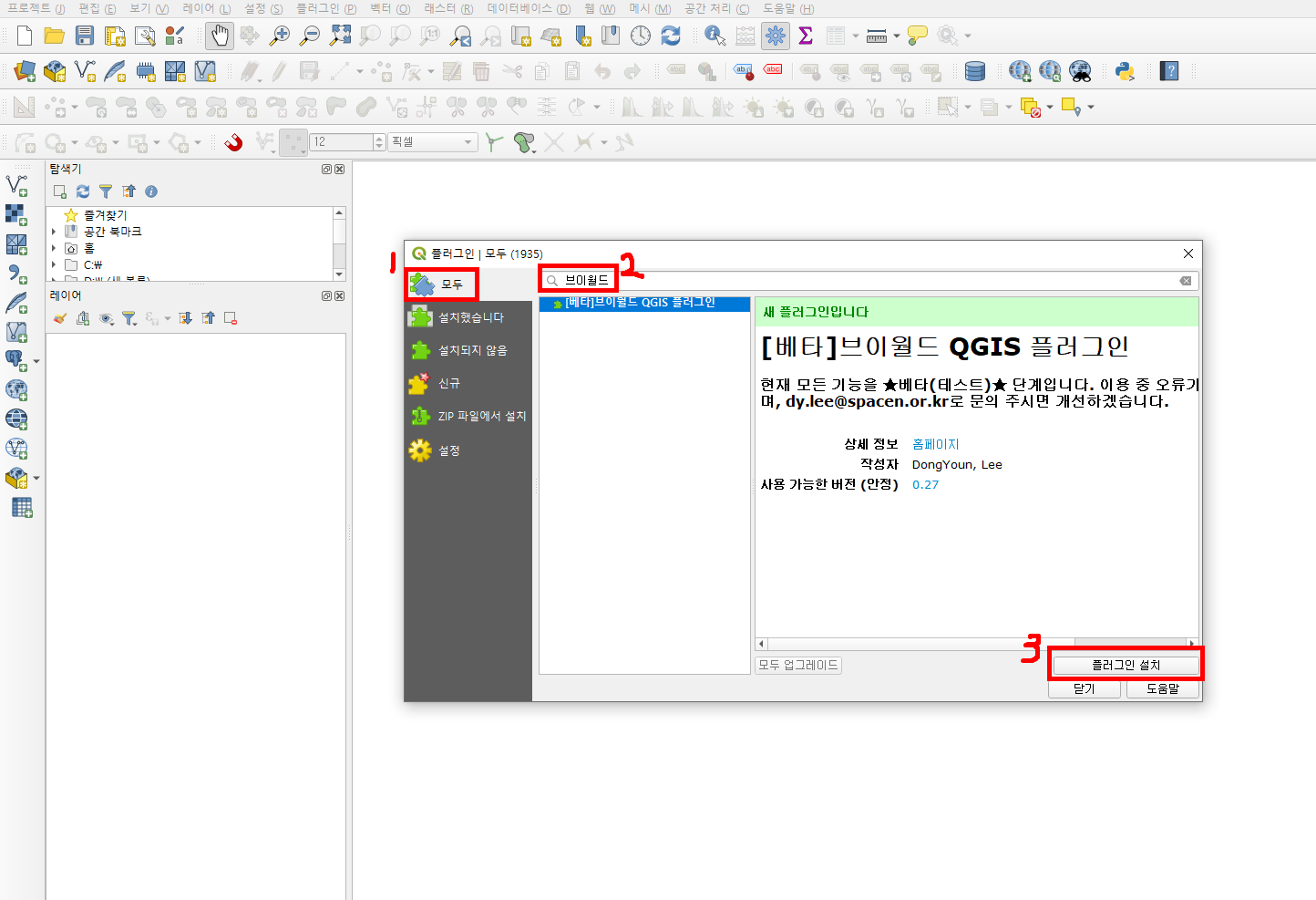Click Add Delimited Text Layer comma icon
The image size is (1316, 900).
(17, 273)
